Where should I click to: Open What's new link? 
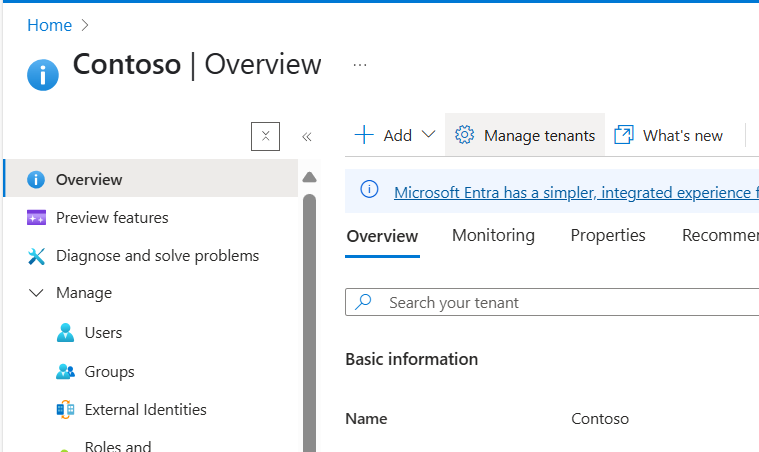point(683,136)
